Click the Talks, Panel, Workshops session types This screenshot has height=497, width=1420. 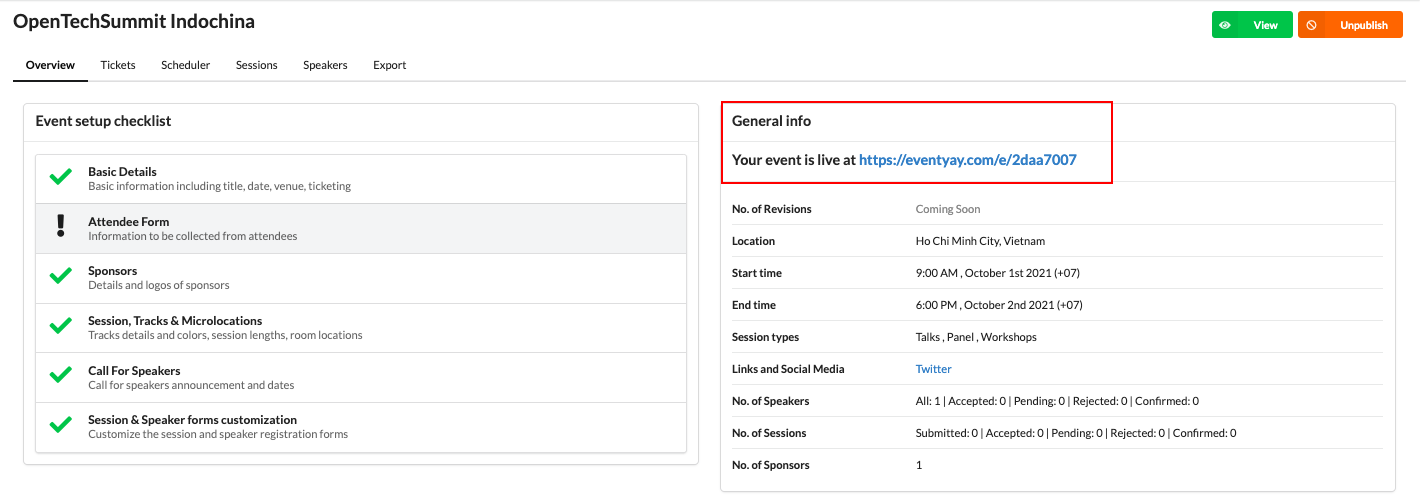(976, 337)
